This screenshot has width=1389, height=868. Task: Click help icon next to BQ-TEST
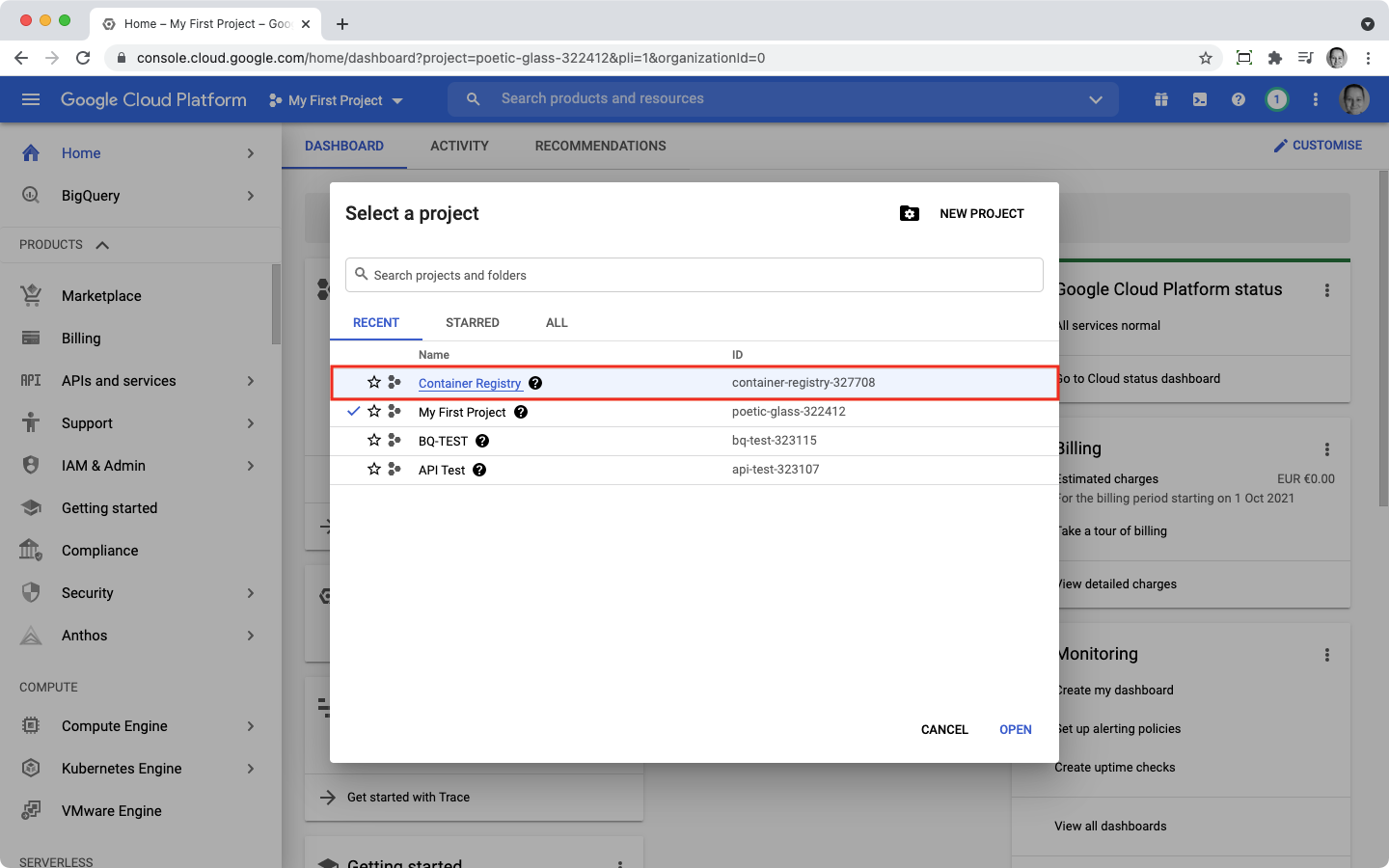482,441
